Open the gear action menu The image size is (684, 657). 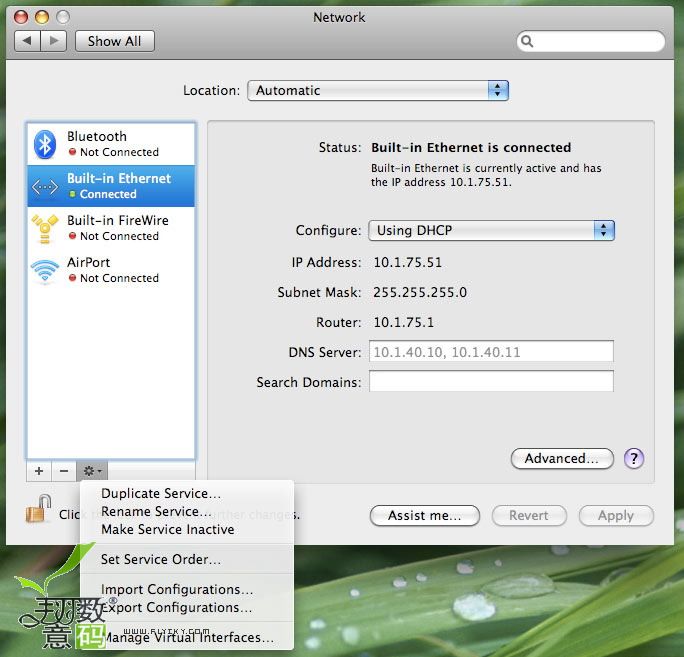92,471
